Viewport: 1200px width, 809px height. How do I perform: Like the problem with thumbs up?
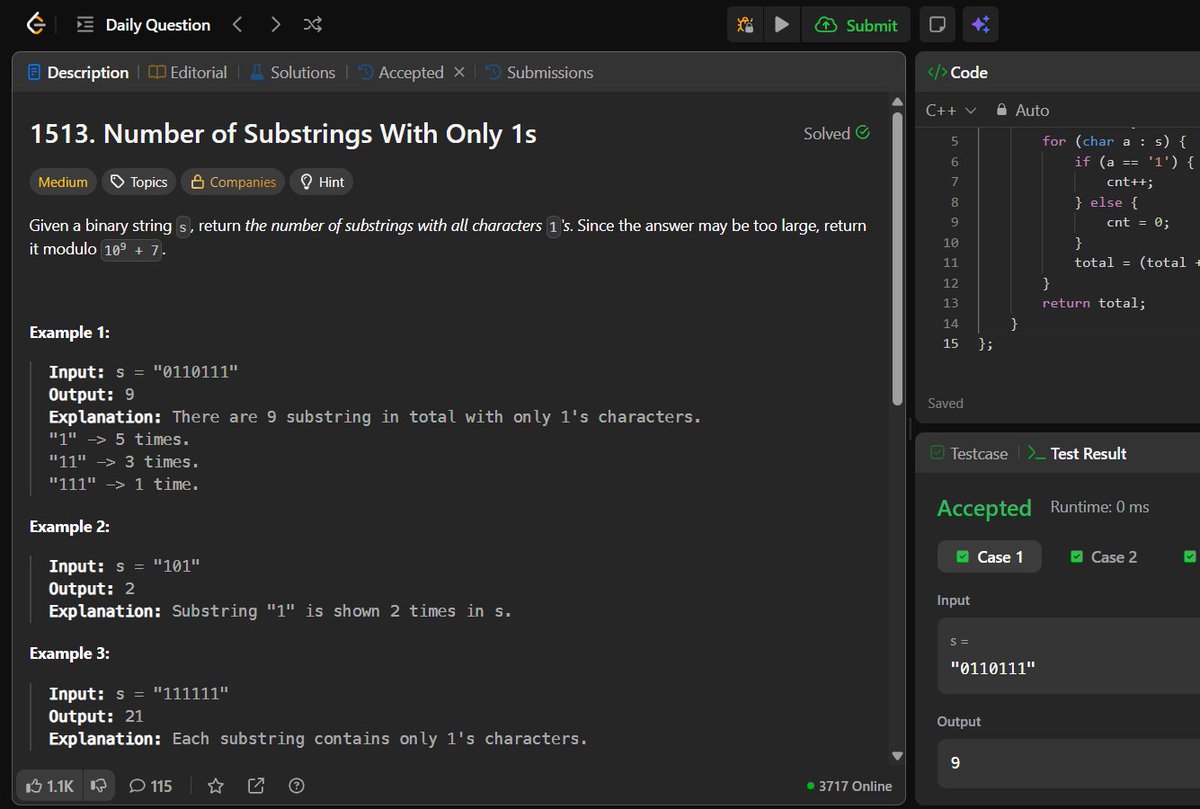point(51,786)
